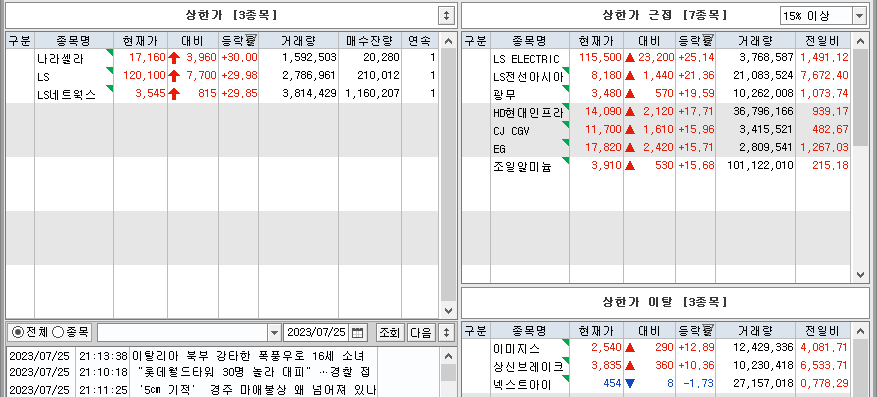The width and height of the screenshot is (877, 397).
Task: Toggle the up-down arrow button in 상한가 title bar
Action: (x=446, y=16)
